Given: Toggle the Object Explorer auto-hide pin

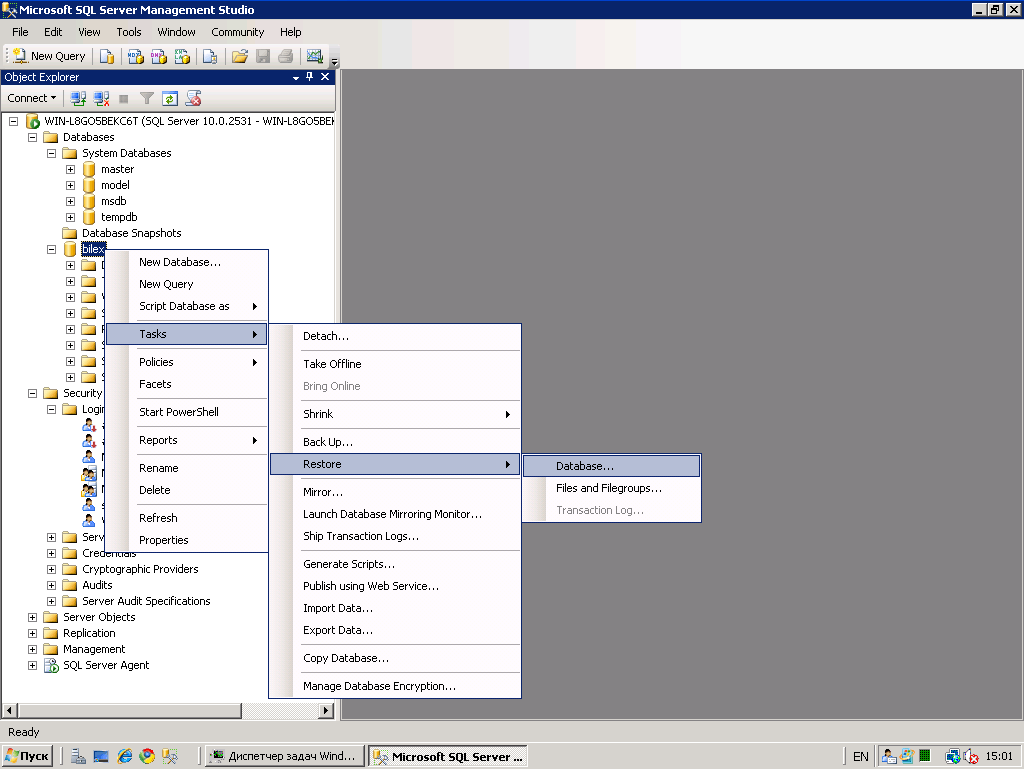Looking at the screenshot, I should (310, 76).
